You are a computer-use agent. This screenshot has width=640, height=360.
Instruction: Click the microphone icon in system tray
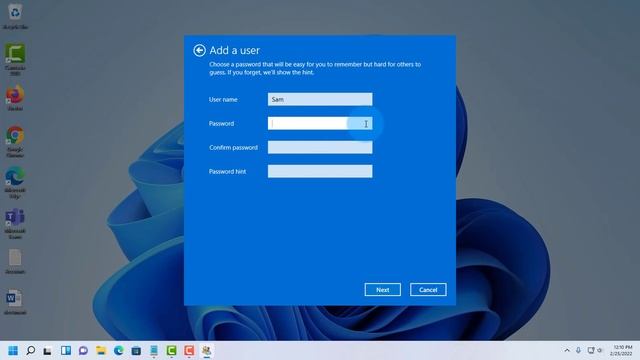click(578, 351)
